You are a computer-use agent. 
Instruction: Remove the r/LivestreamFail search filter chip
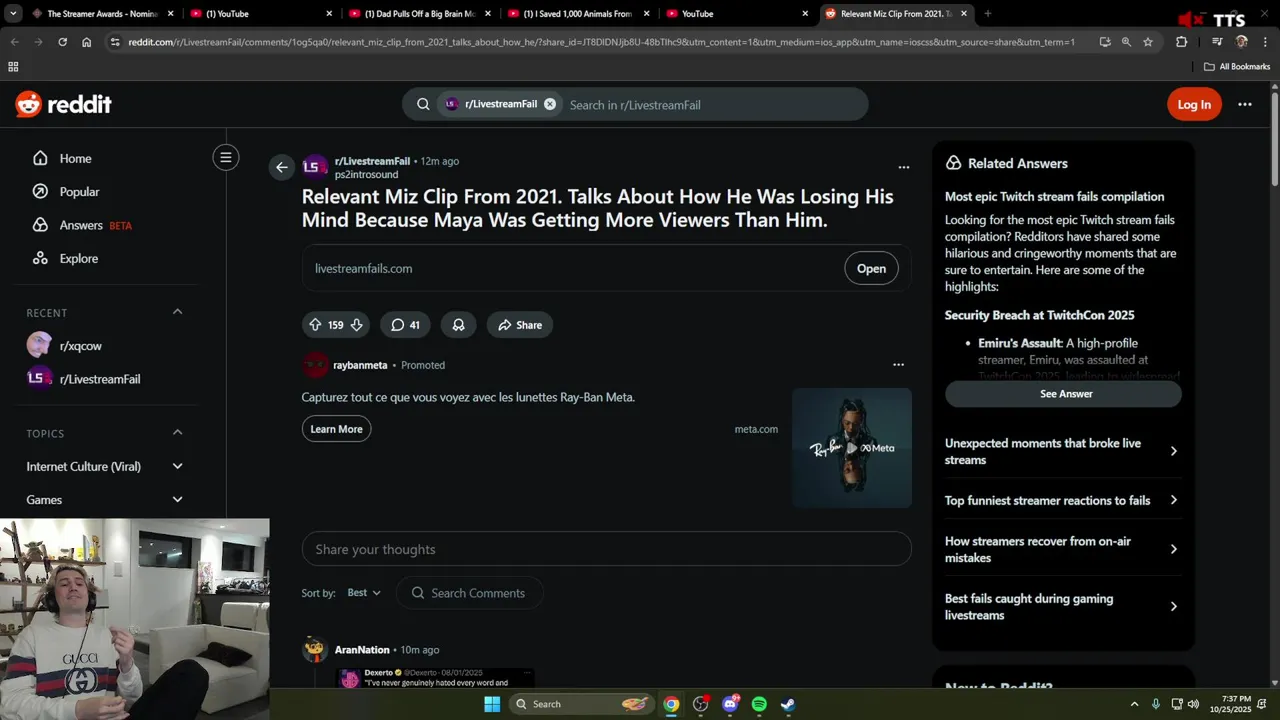click(x=550, y=104)
